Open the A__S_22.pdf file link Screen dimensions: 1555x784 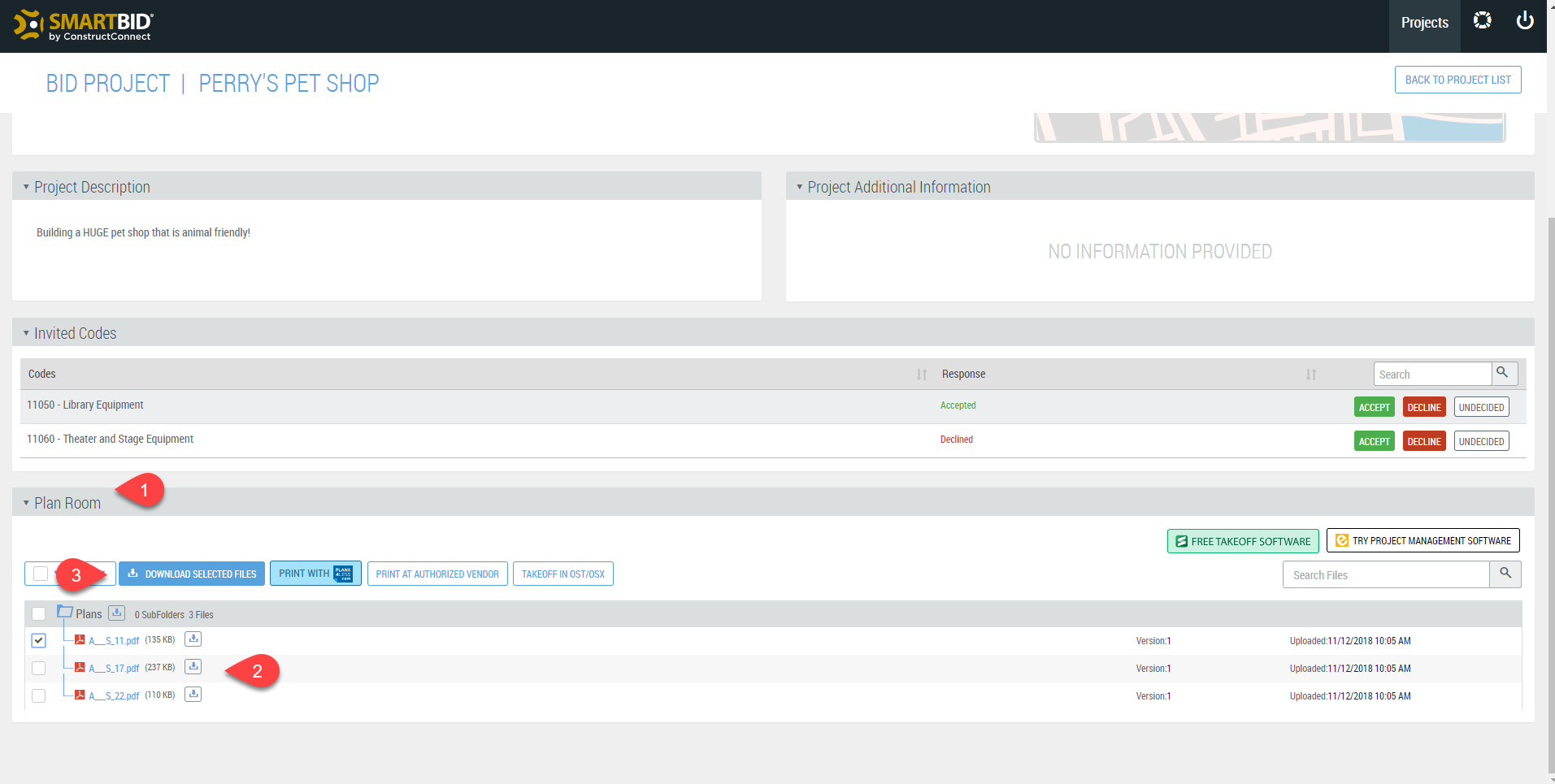pos(114,696)
